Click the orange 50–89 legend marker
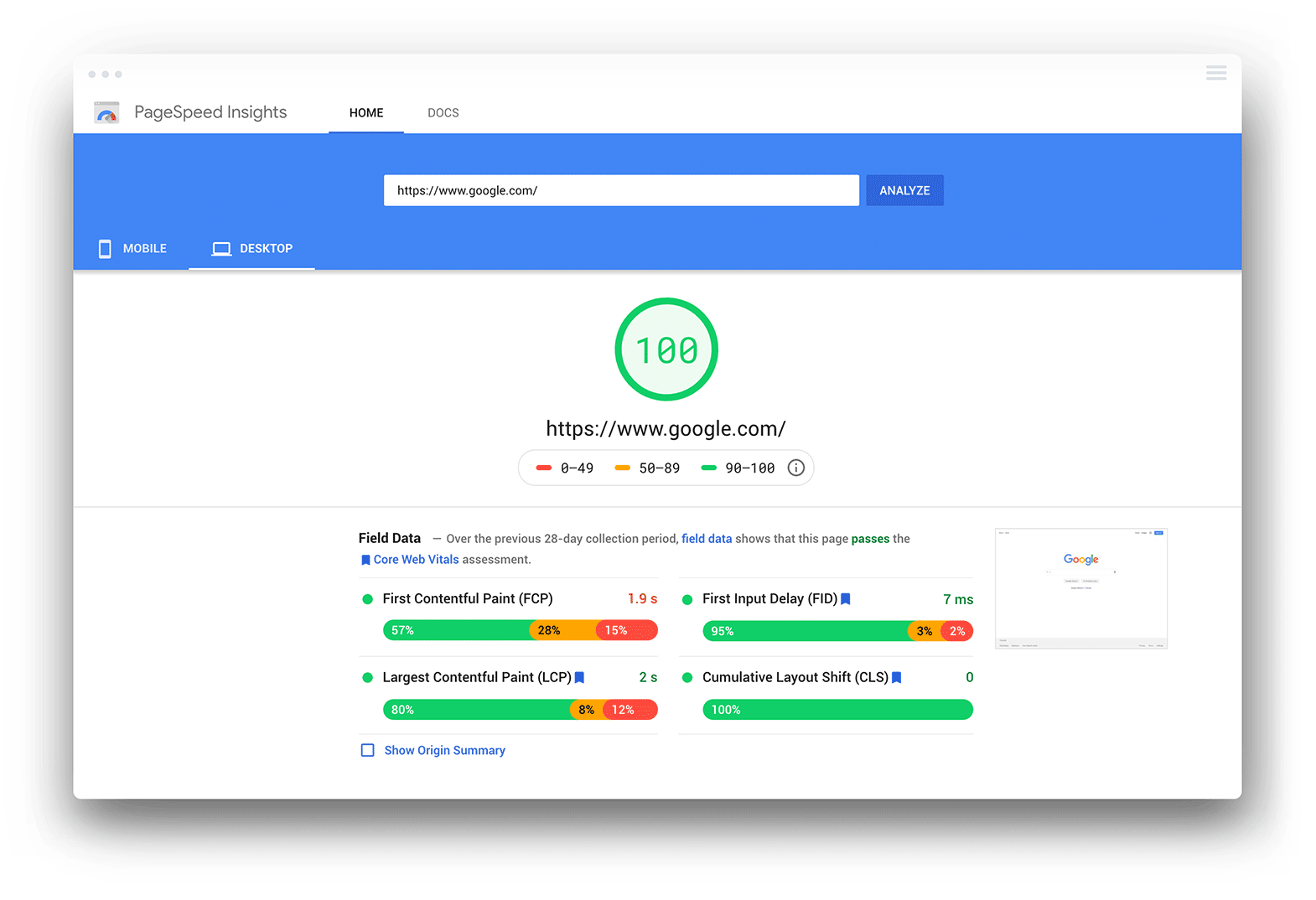 pos(622,468)
